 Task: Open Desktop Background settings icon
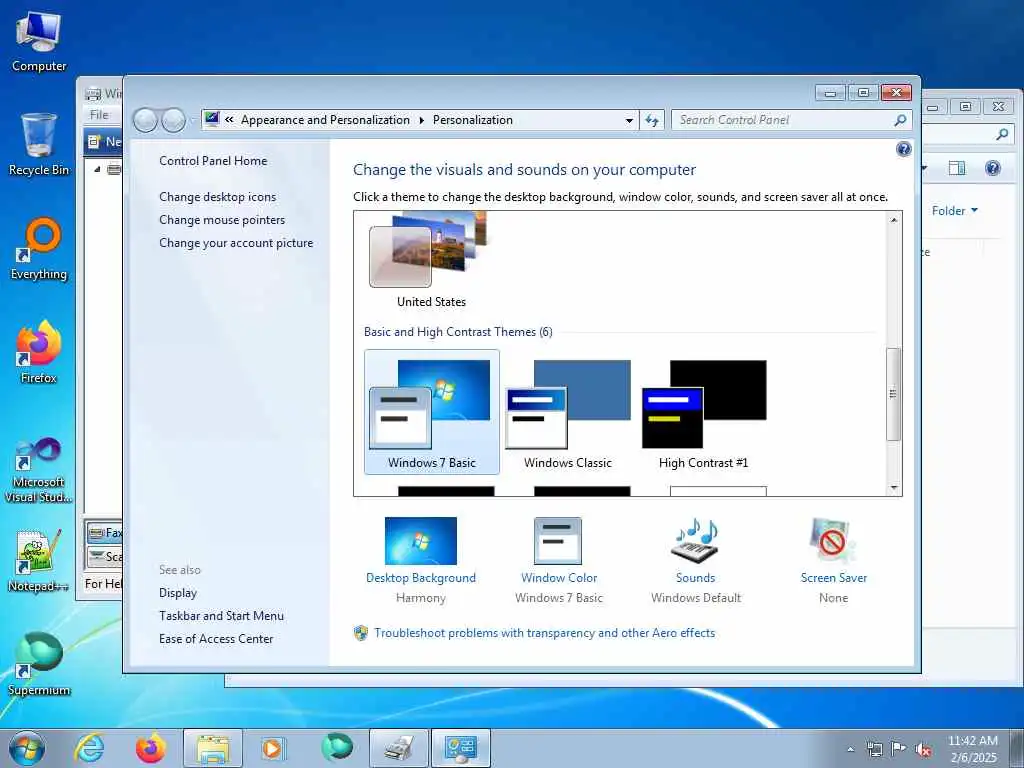tap(421, 541)
